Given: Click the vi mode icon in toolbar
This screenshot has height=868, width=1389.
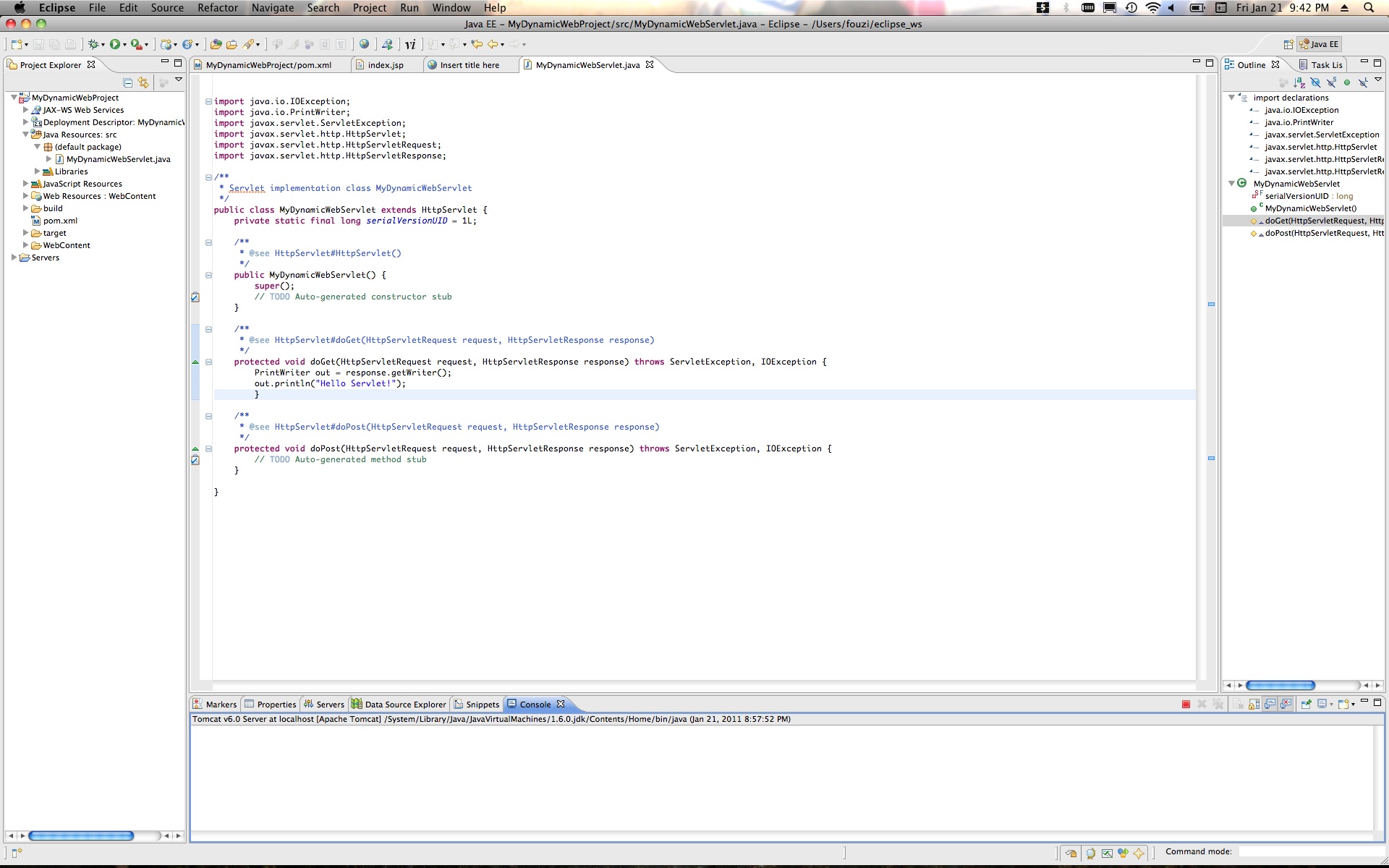Looking at the screenshot, I should pyautogui.click(x=410, y=44).
